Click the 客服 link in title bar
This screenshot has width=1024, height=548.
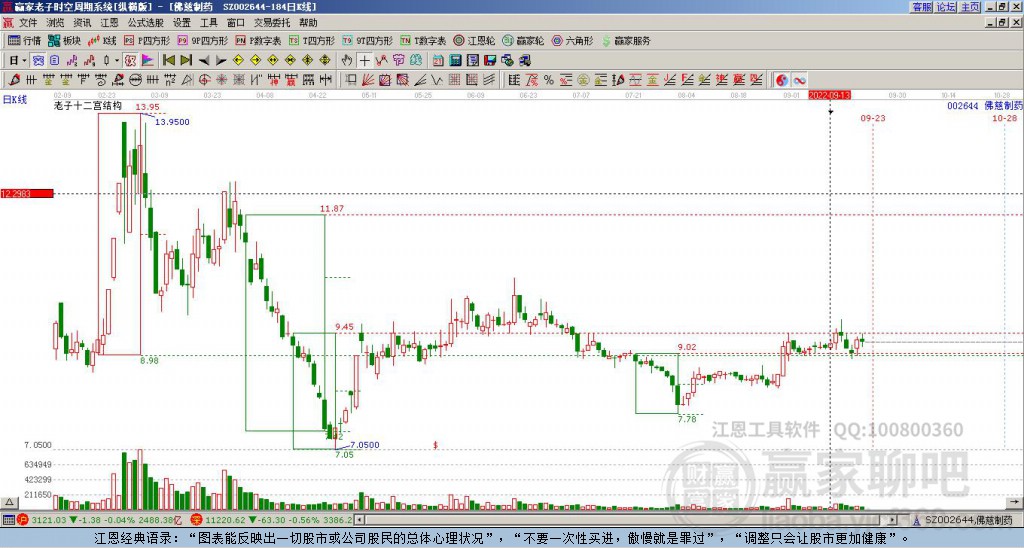coord(922,7)
